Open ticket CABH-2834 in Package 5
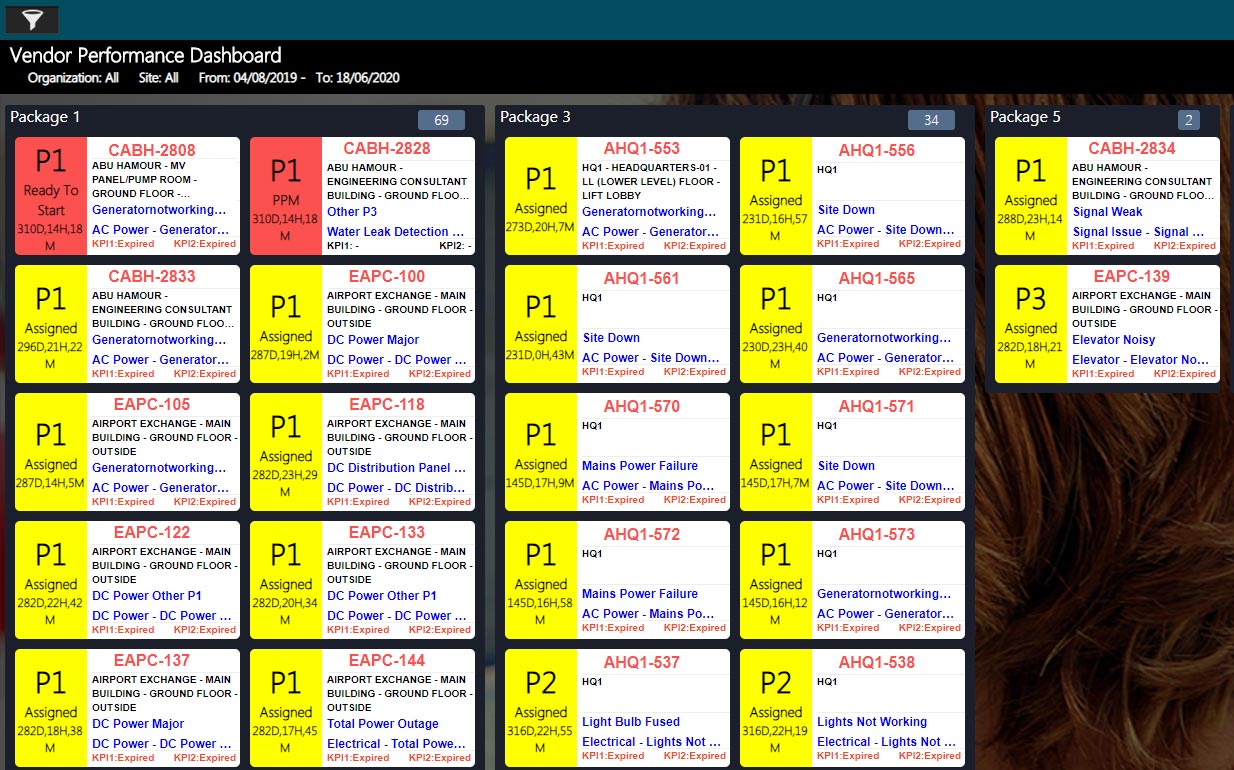This screenshot has width=1234, height=770. 1131,149
